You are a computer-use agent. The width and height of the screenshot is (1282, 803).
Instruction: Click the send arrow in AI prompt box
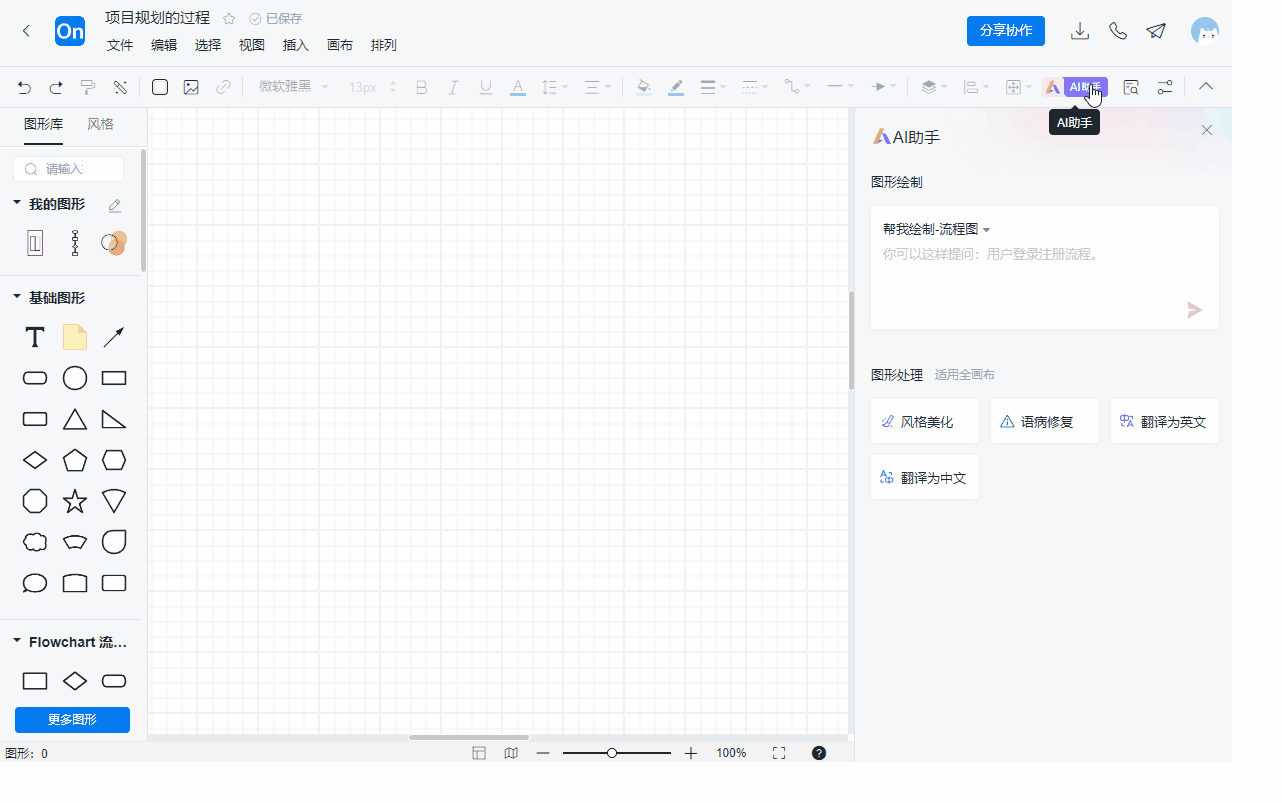tap(1195, 310)
